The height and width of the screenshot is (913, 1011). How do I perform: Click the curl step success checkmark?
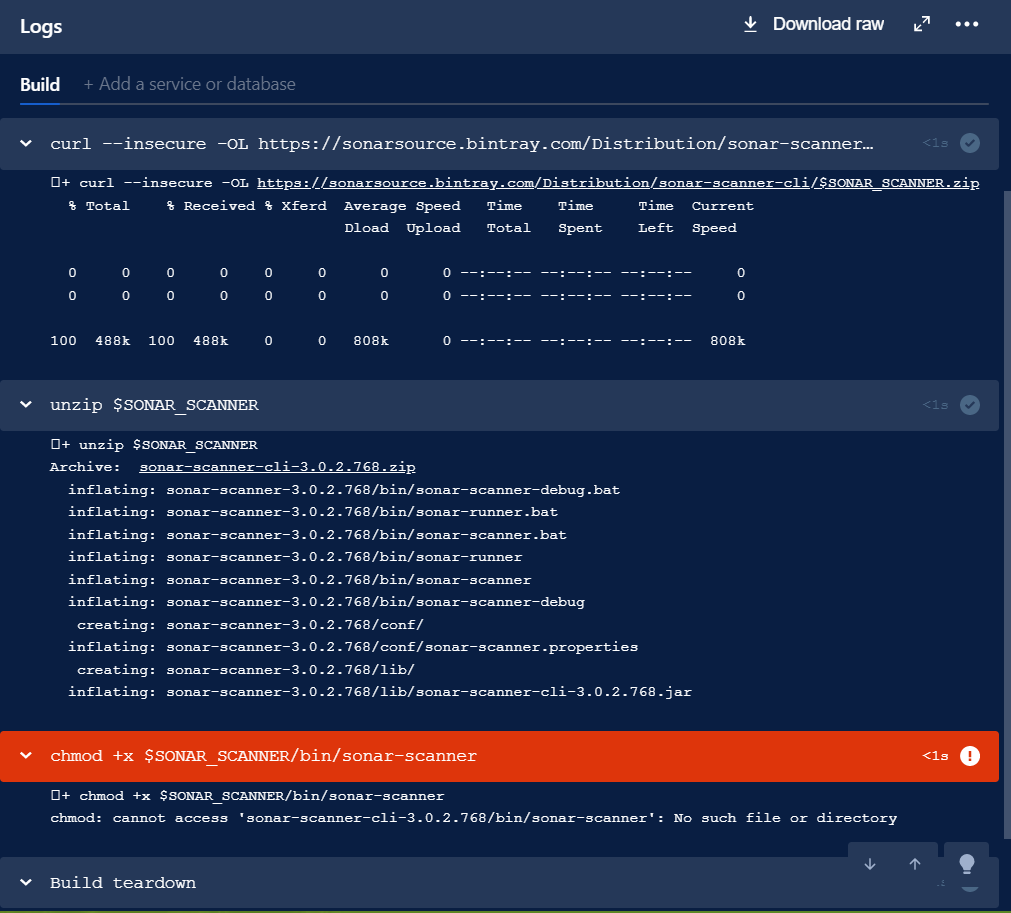(970, 143)
